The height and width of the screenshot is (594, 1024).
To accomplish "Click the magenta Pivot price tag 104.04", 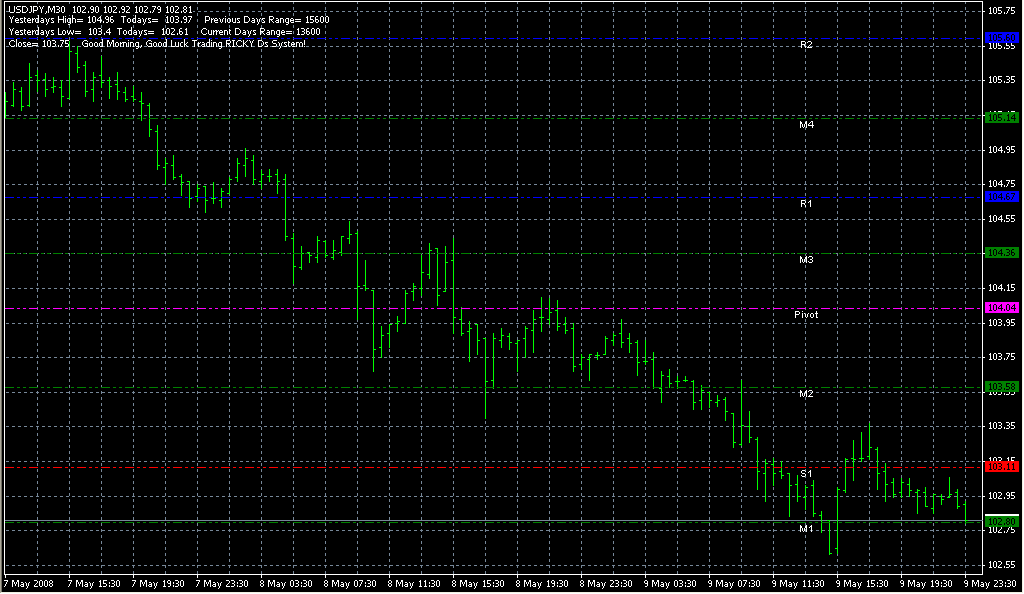I will point(1002,308).
